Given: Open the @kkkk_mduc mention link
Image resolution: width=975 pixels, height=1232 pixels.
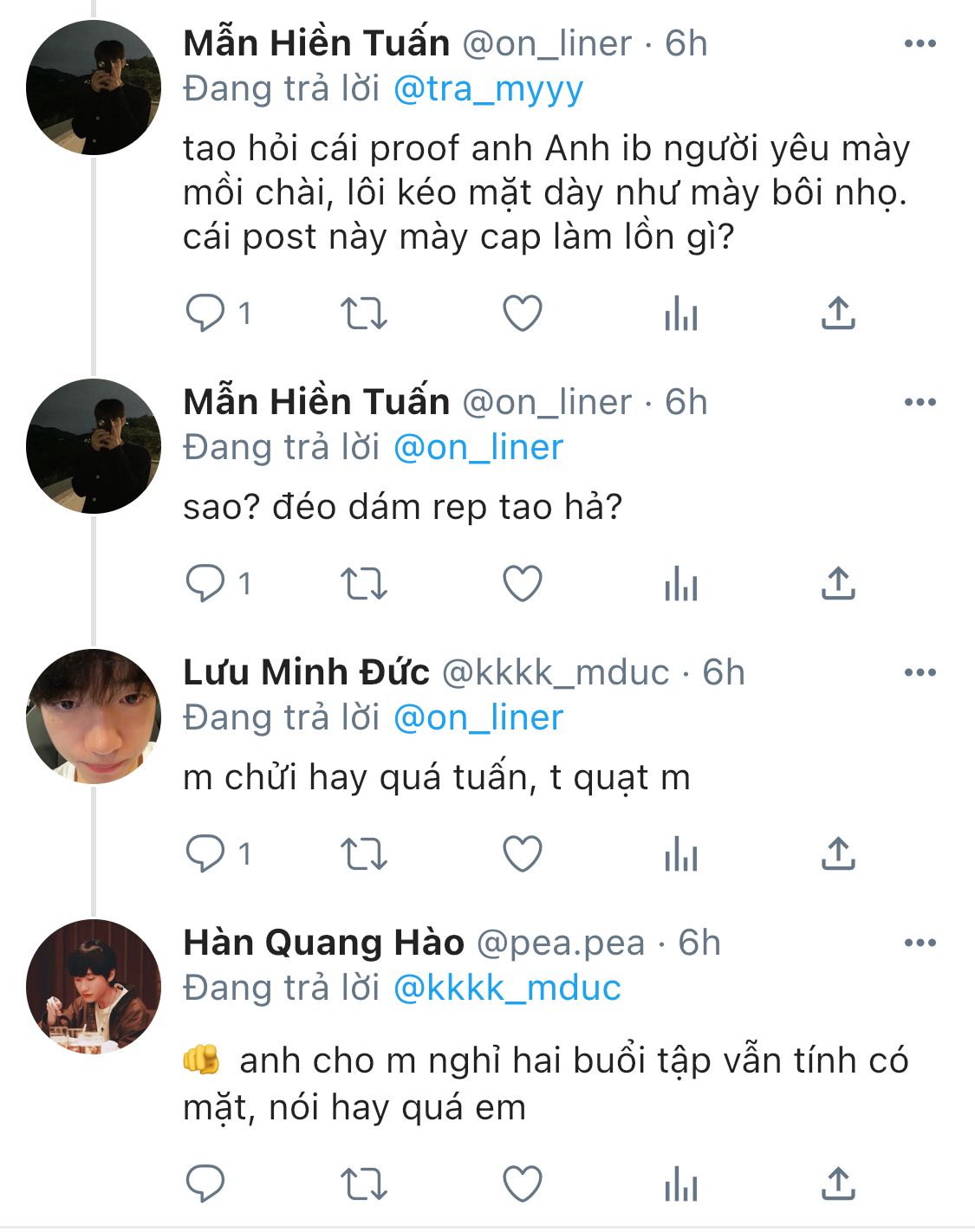Looking at the screenshot, I should [x=507, y=988].
